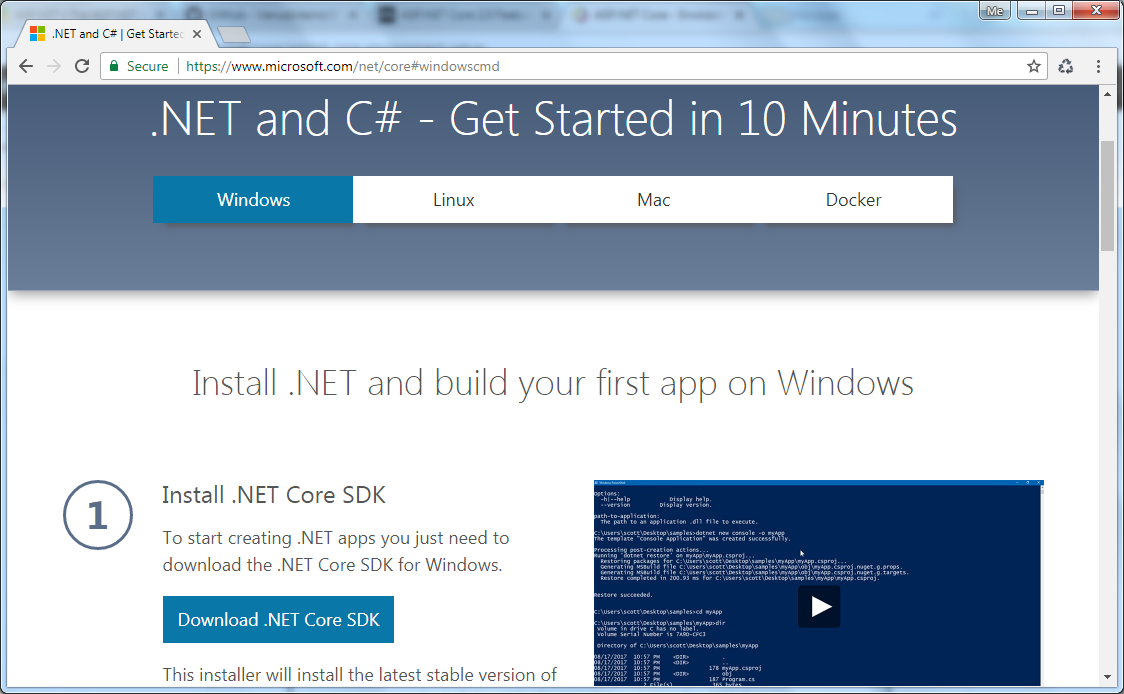Click the 'To start creating .NET apps' paragraph
Image resolution: width=1124 pixels, height=694 pixels.
coord(335,551)
